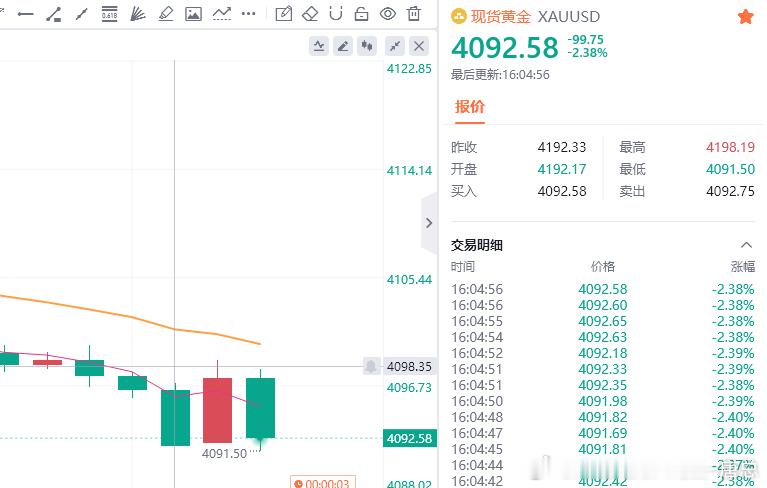
Task: Click the last red candlestick
Action: pos(217,410)
